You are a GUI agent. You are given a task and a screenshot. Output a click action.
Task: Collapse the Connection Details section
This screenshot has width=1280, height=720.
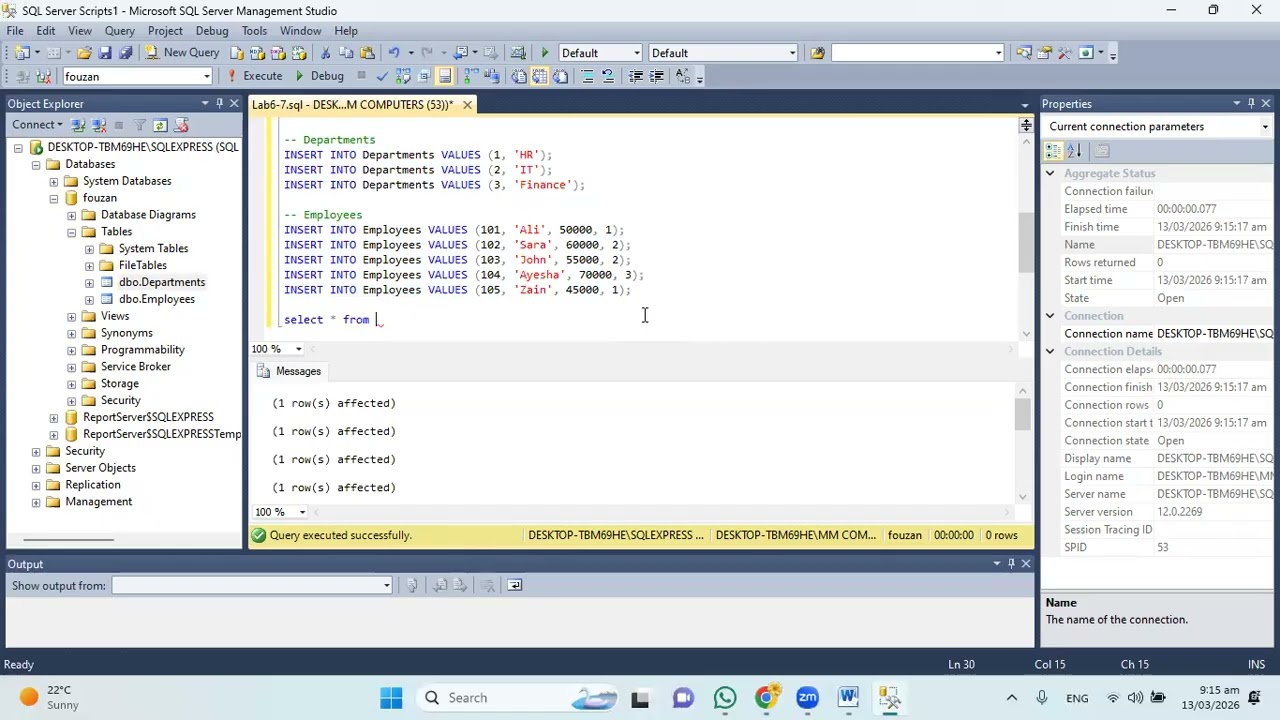point(1050,352)
